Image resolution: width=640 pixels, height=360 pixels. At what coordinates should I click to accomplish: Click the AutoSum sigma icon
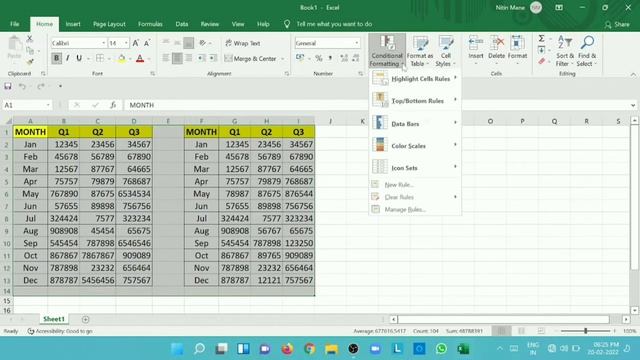(541, 38)
